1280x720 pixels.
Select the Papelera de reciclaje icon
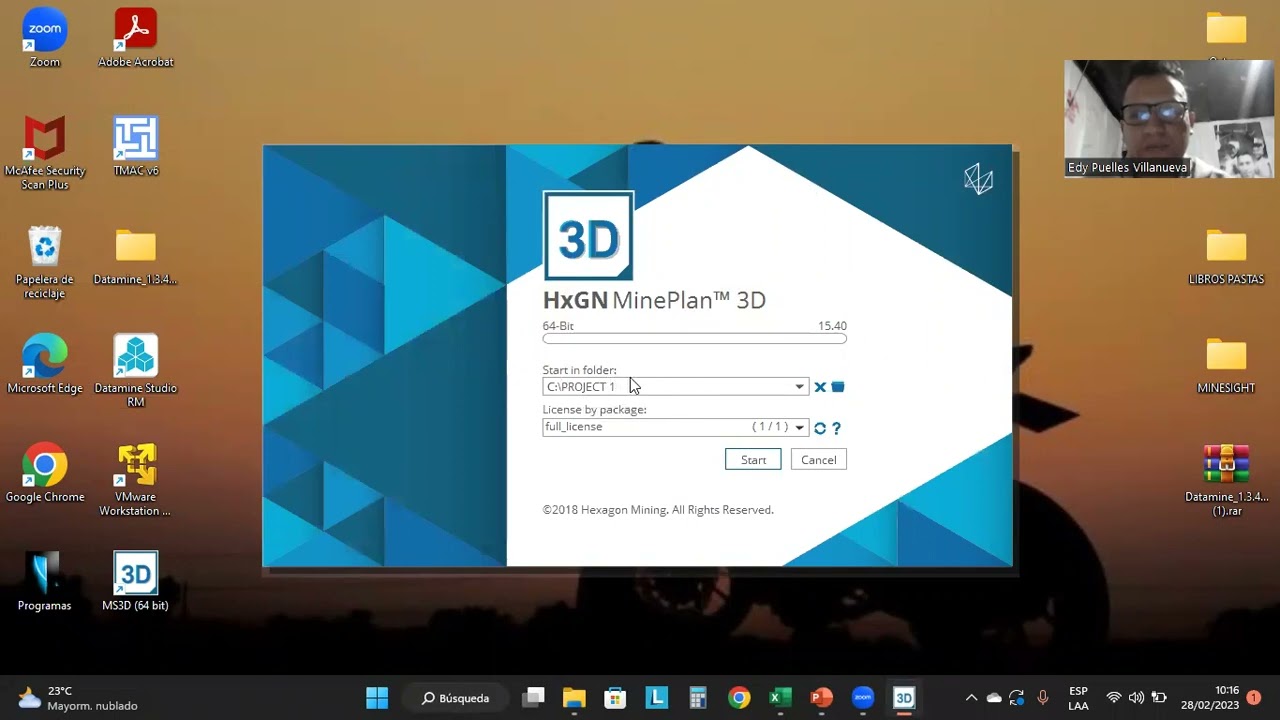click(x=45, y=263)
